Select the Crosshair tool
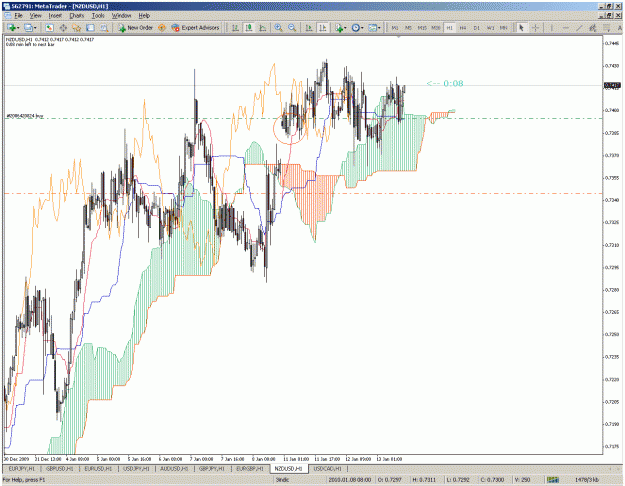Image resolution: width=625 pixels, height=486 pixels. 535,28
